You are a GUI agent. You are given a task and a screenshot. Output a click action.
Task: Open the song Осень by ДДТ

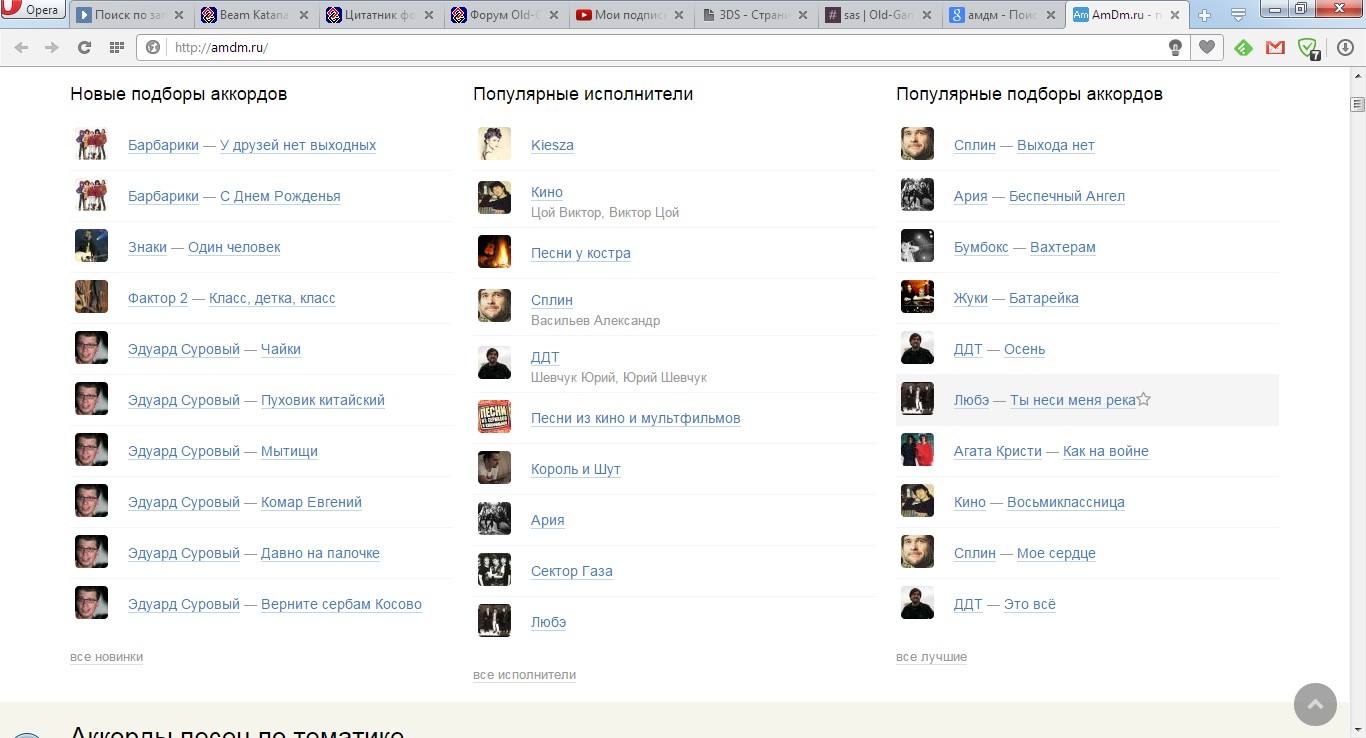point(1025,349)
